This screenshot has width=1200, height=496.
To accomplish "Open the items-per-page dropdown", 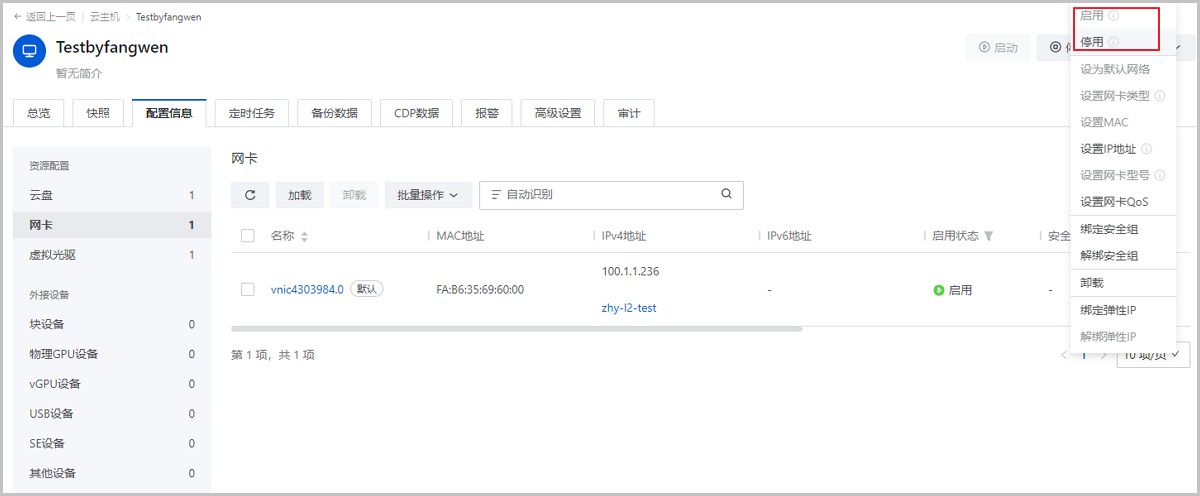I will click(1152, 354).
